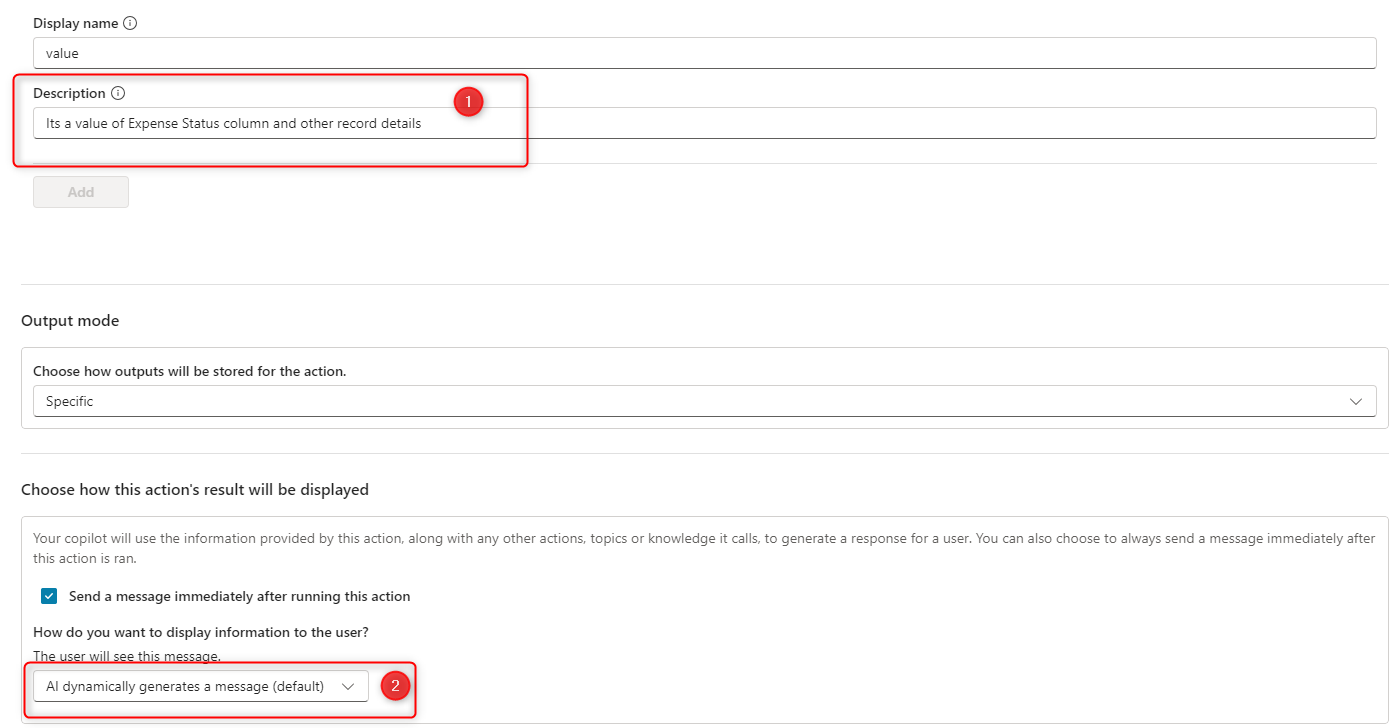
Task: Click the chevron arrow in the Output mode dropdown
Action: click(x=1356, y=401)
